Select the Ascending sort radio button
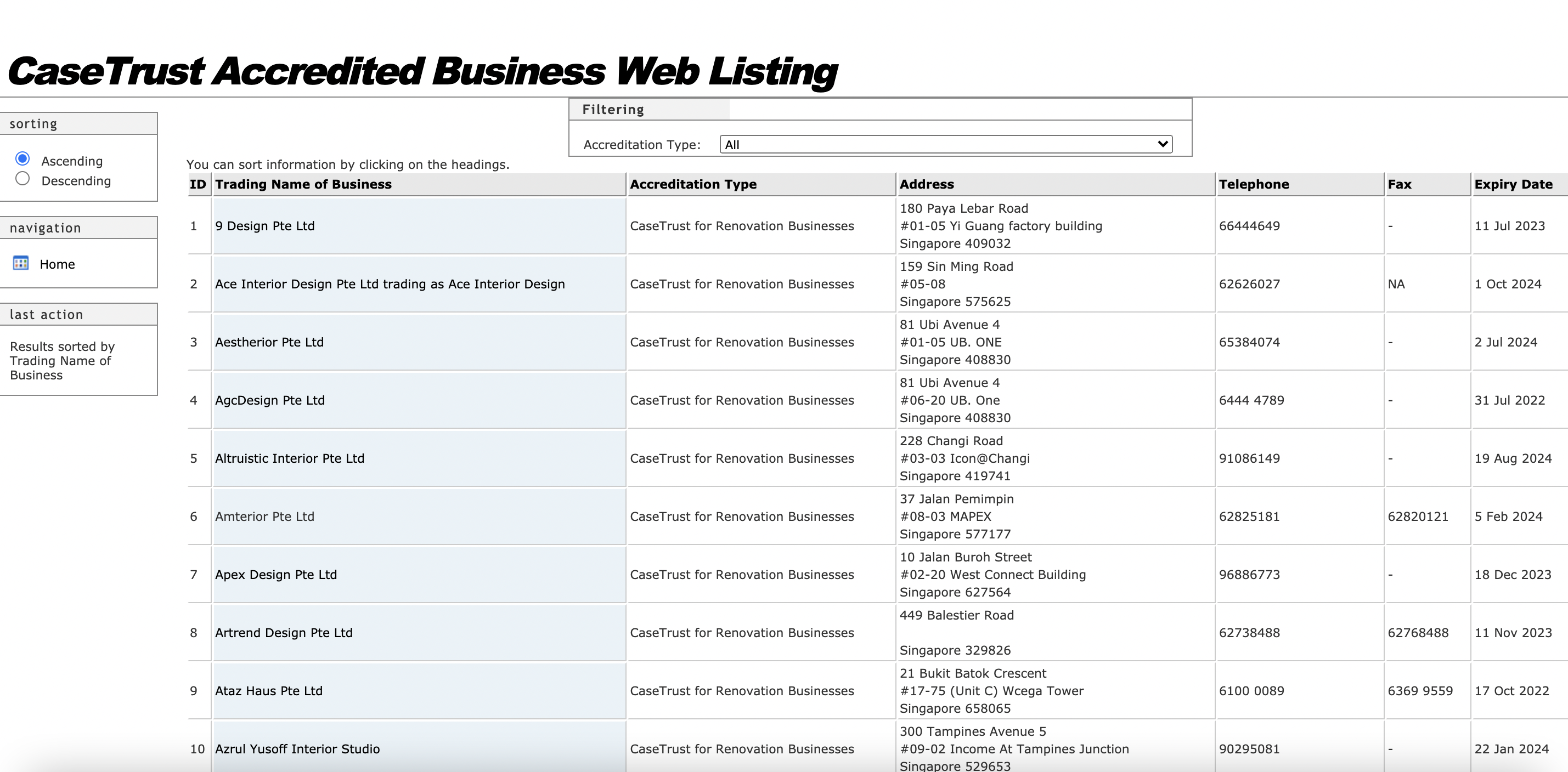This screenshot has height=772, width=1568. click(22, 159)
